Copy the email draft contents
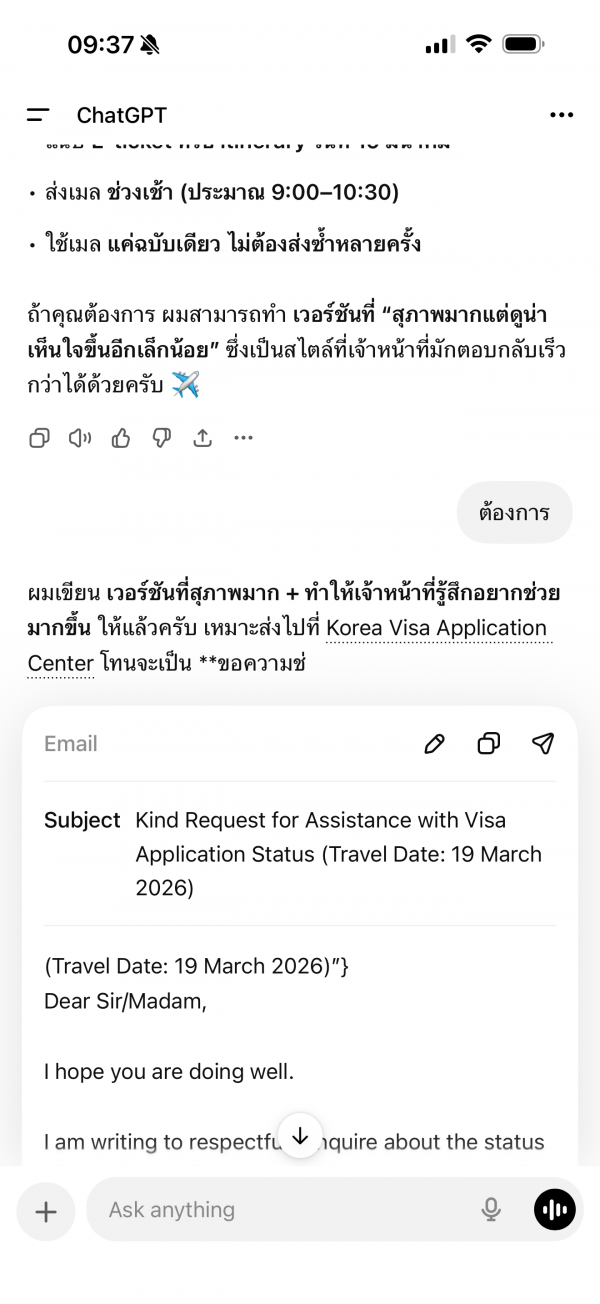This screenshot has height=1304, width=600. (489, 743)
